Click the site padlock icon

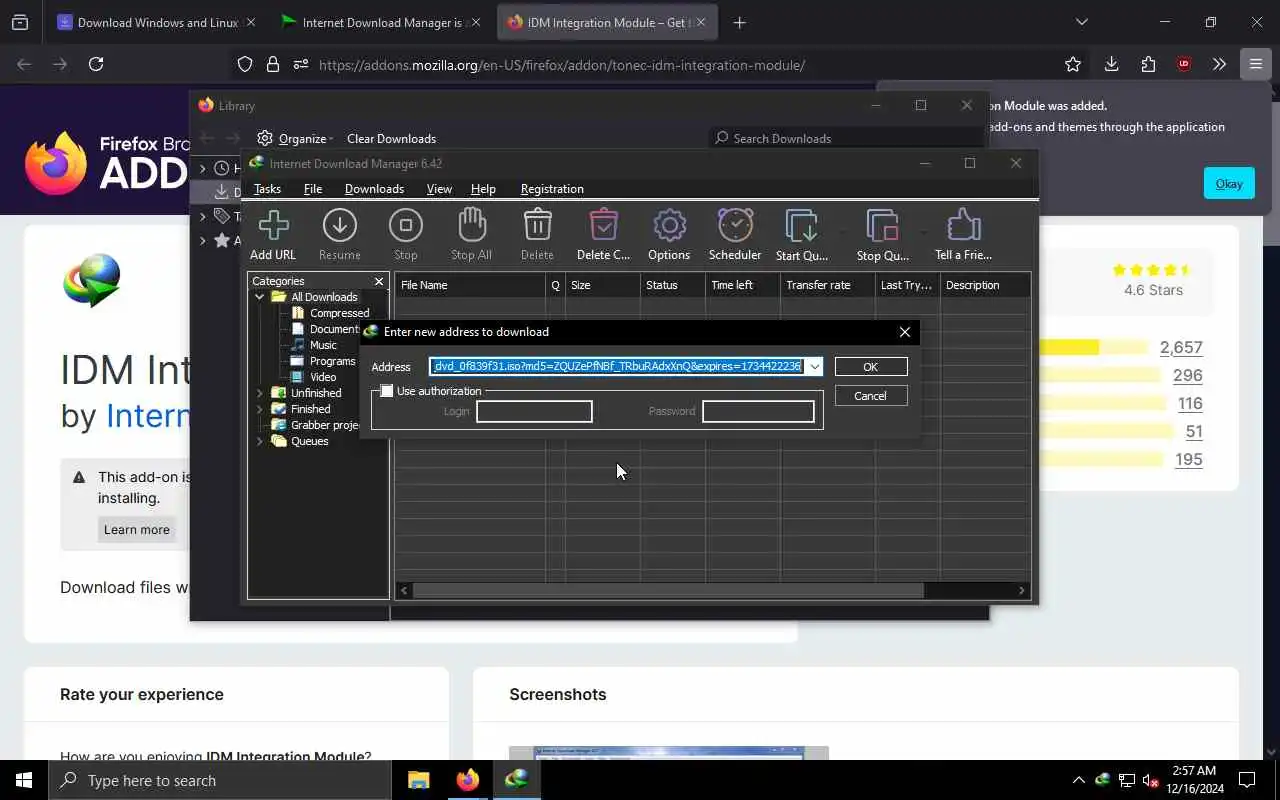(x=272, y=64)
